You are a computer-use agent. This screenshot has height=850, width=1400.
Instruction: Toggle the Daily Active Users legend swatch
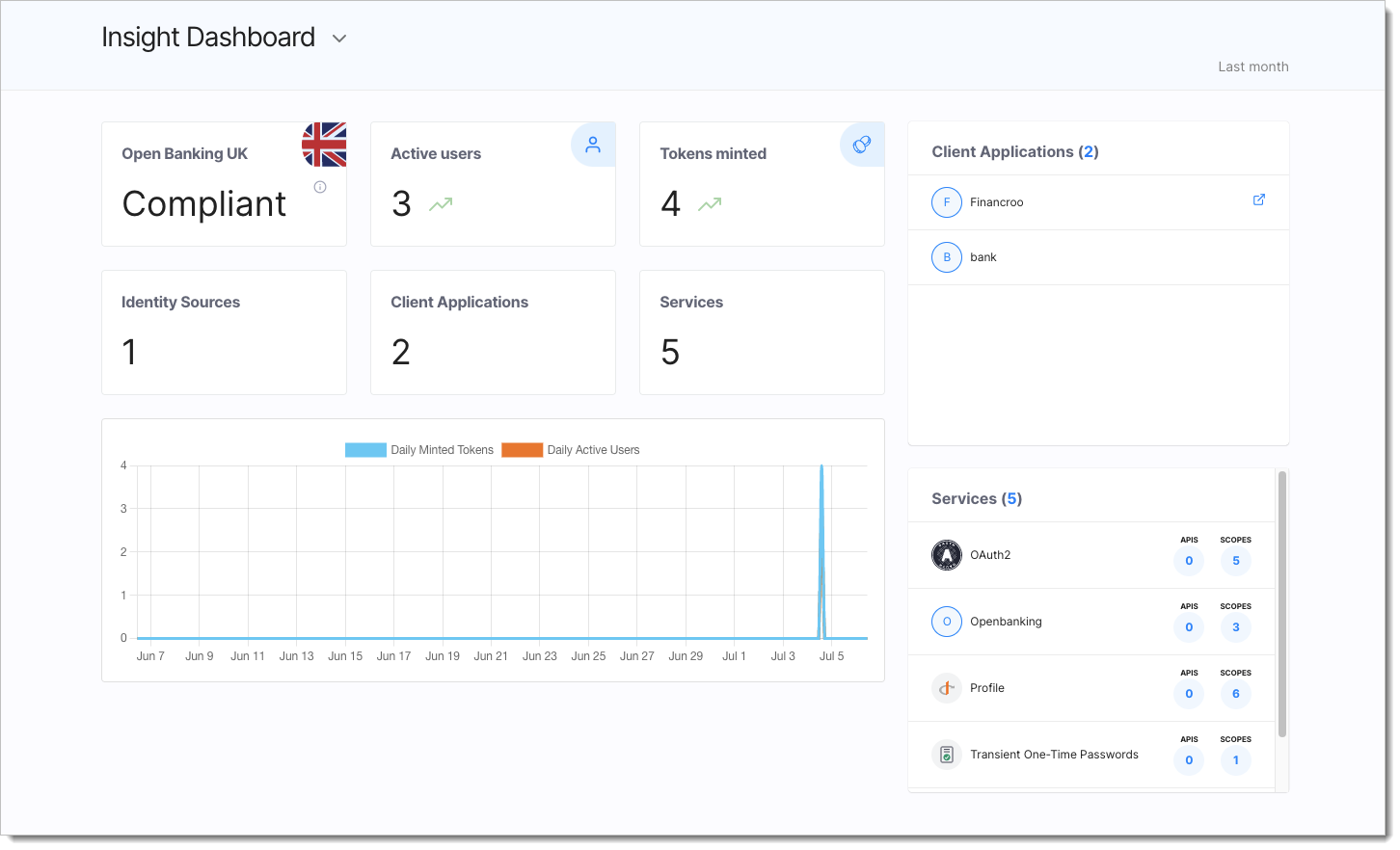pyautogui.click(x=522, y=450)
